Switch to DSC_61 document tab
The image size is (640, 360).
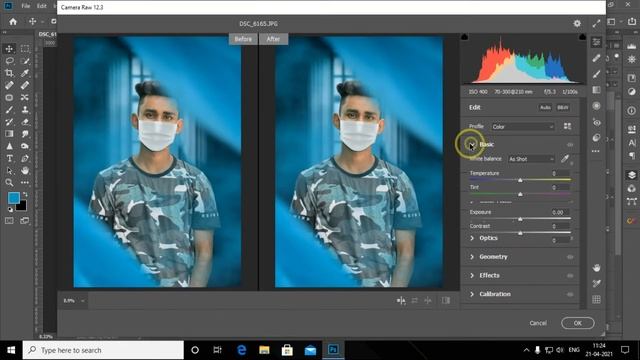[x=47, y=34]
